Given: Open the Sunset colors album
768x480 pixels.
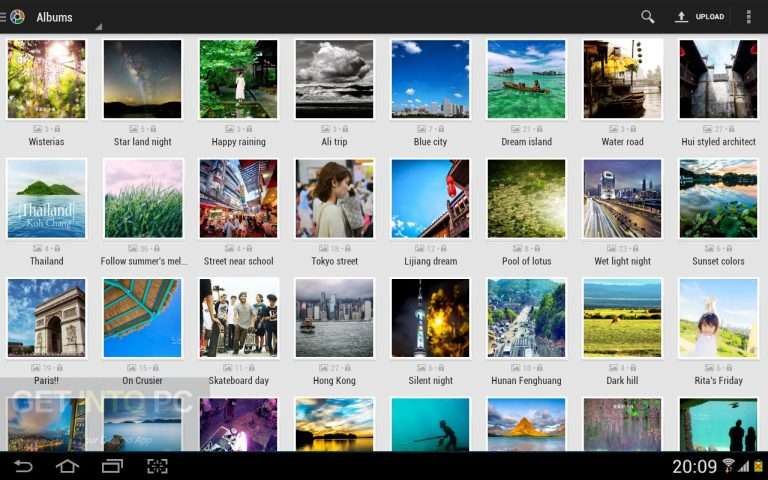Looking at the screenshot, I should click(719, 198).
